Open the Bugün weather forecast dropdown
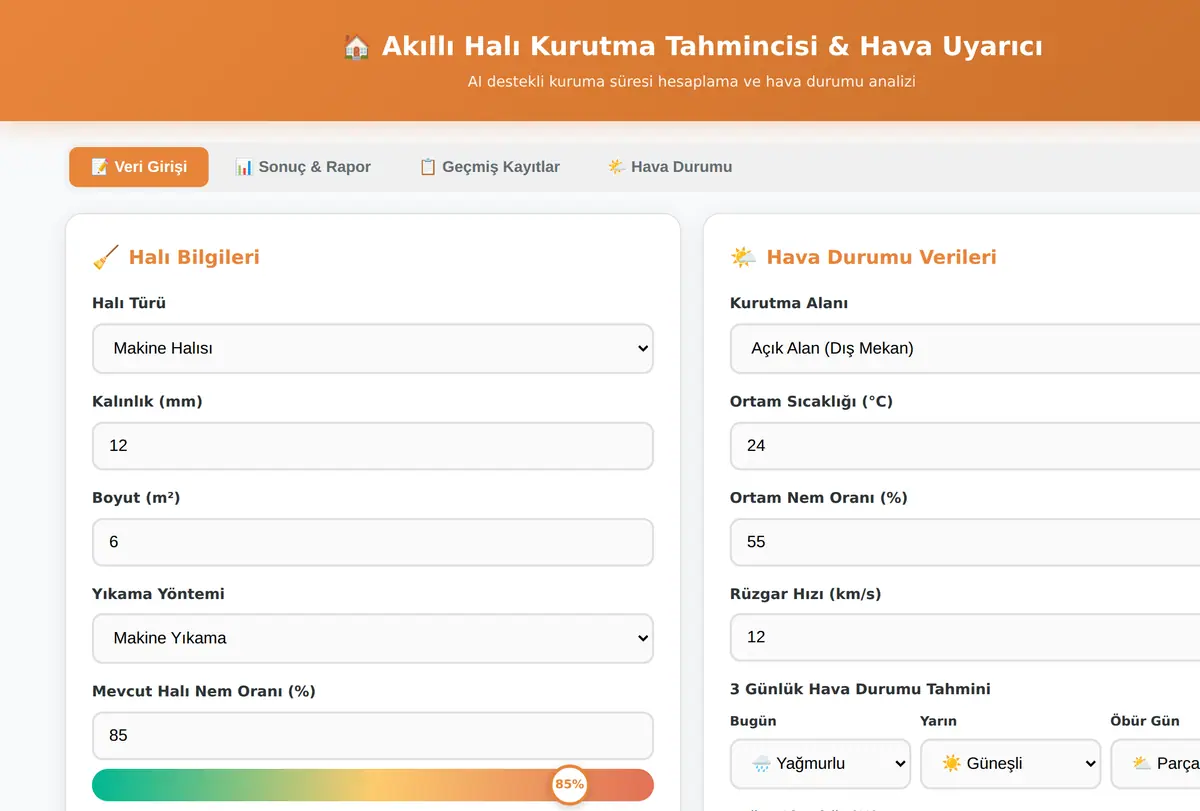 point(820,764)
